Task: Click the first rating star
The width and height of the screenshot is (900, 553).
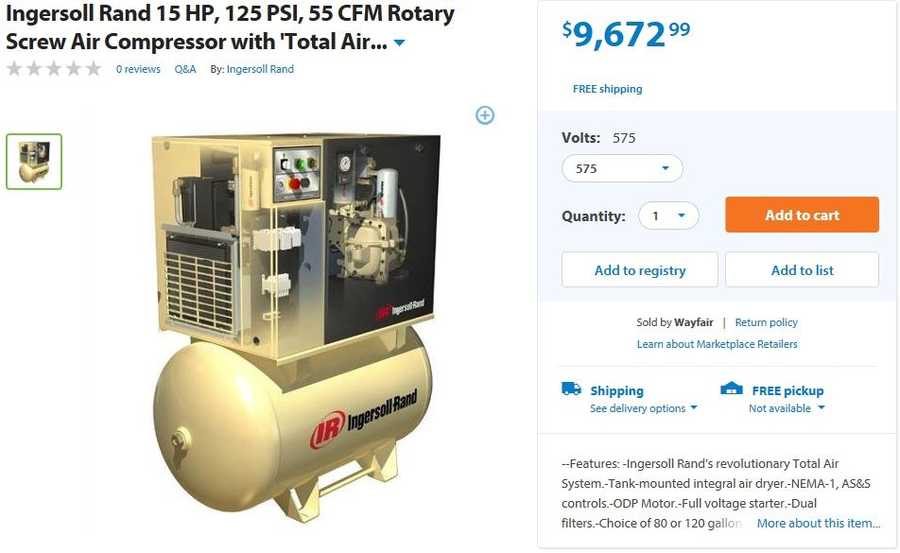Action: (14, 69)
